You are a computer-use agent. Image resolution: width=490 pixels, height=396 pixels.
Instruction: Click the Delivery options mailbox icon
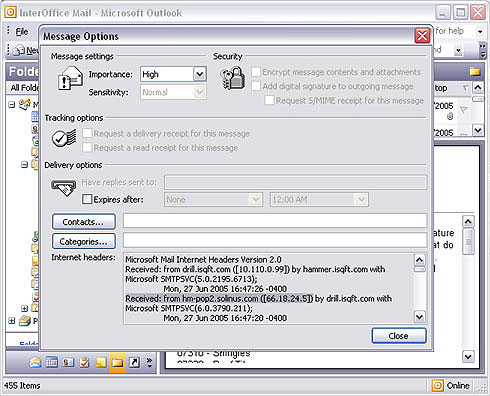63,188
